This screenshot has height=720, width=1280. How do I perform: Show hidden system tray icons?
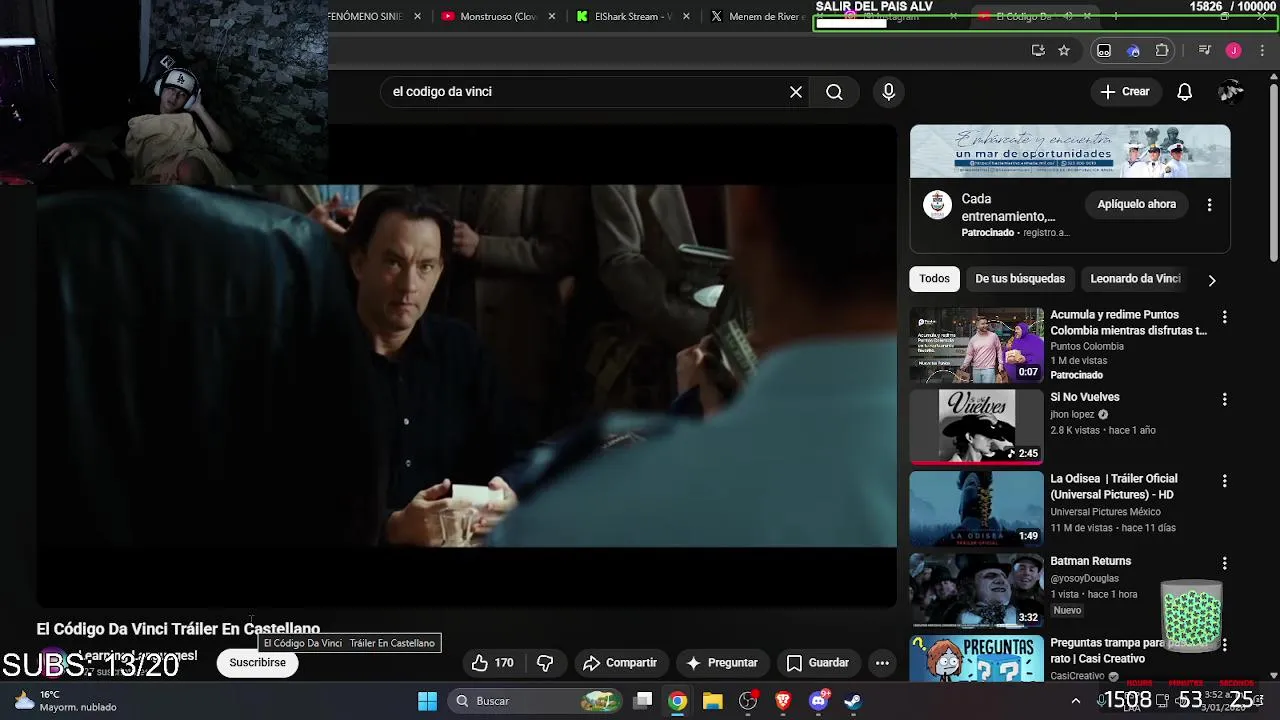click(1076, 701)
